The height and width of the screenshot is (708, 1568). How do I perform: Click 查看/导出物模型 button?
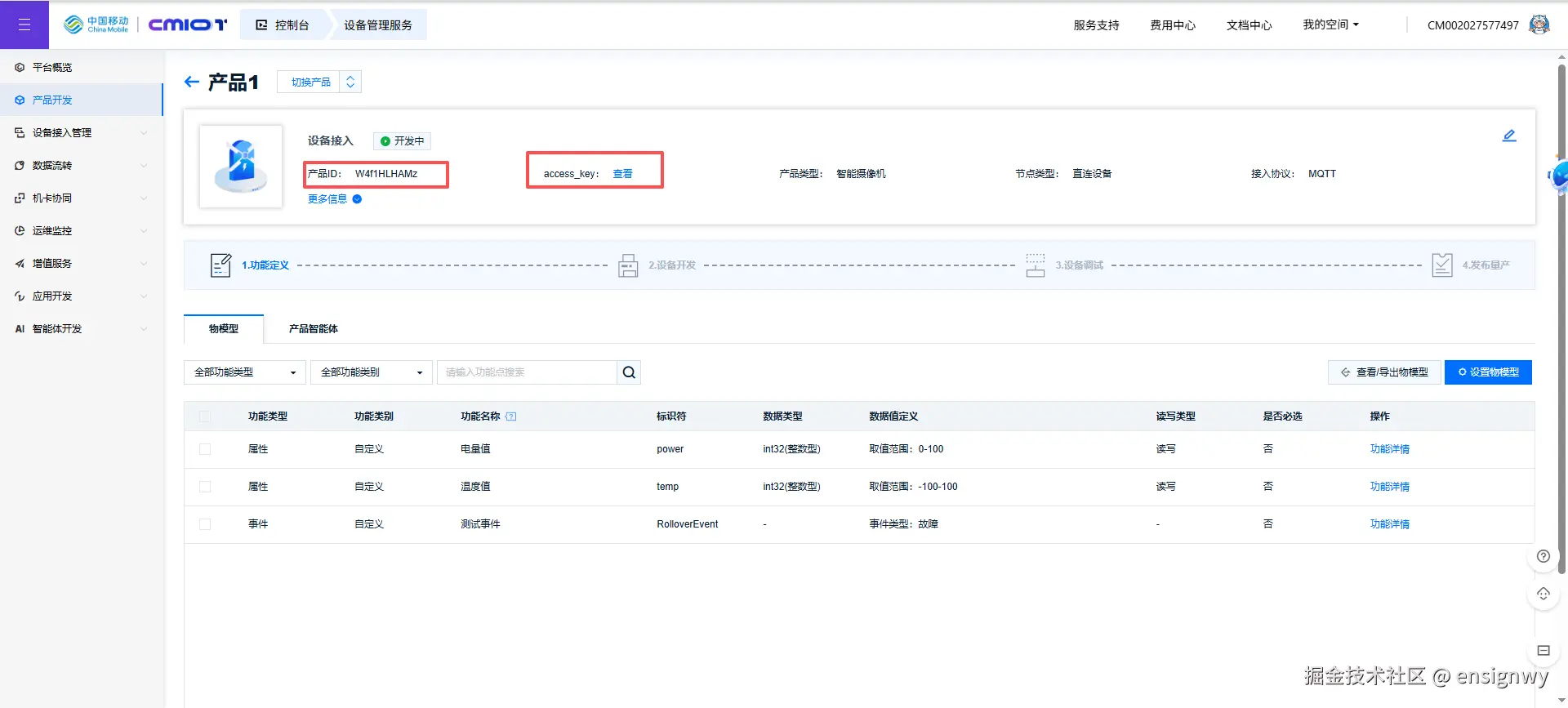pos(1384,372)
